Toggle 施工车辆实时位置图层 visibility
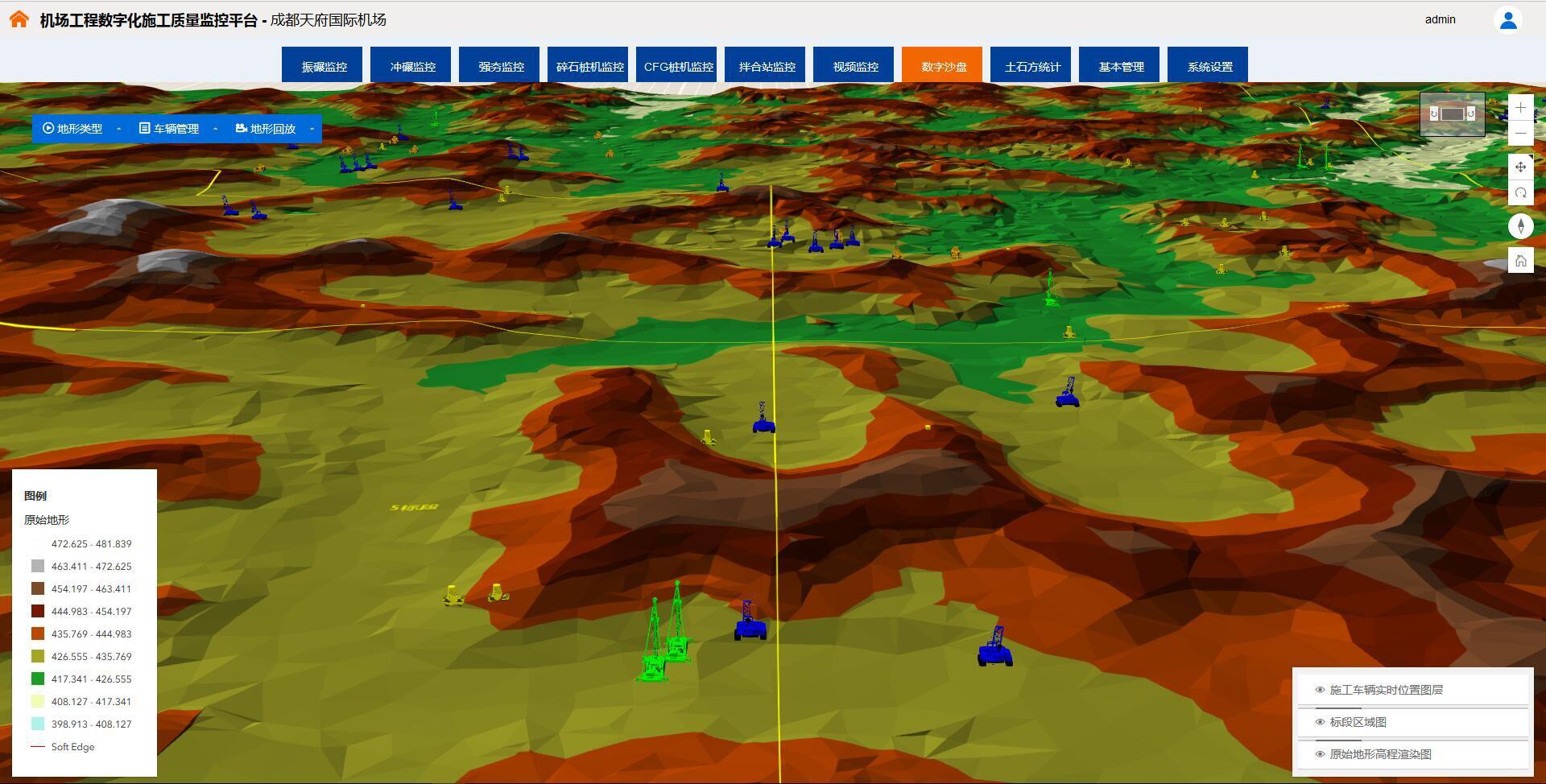This screenshot has height=784, width=1546. 1320,690
